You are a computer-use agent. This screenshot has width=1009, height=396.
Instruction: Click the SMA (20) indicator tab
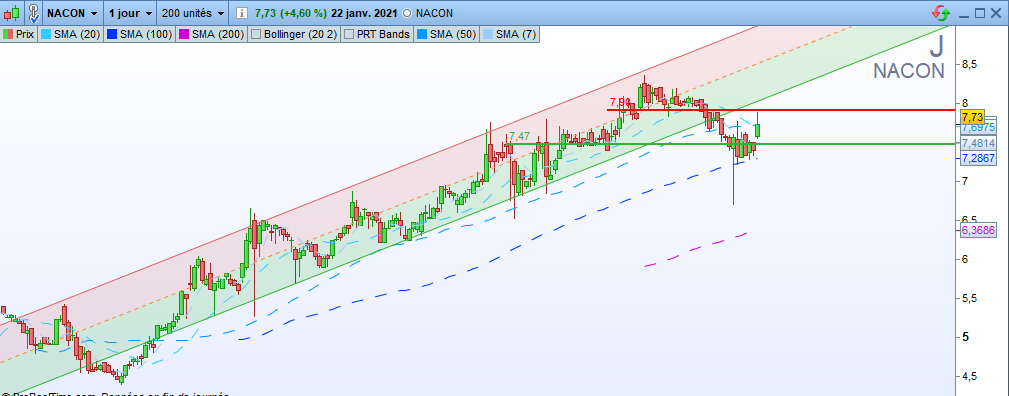click(x=70, y=34)
